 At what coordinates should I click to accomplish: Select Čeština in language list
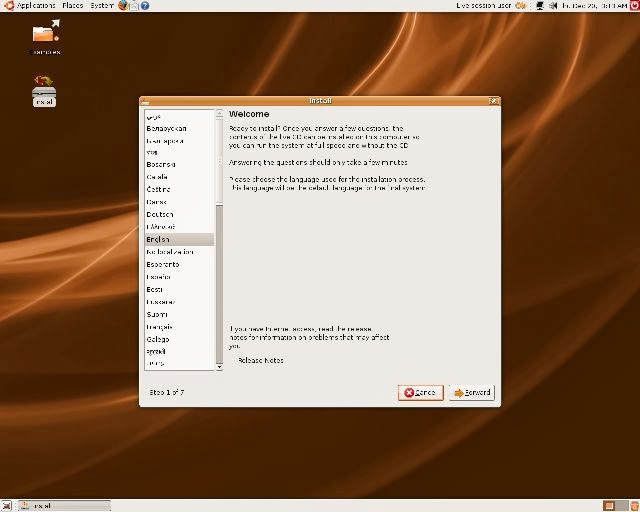(179, 189)
